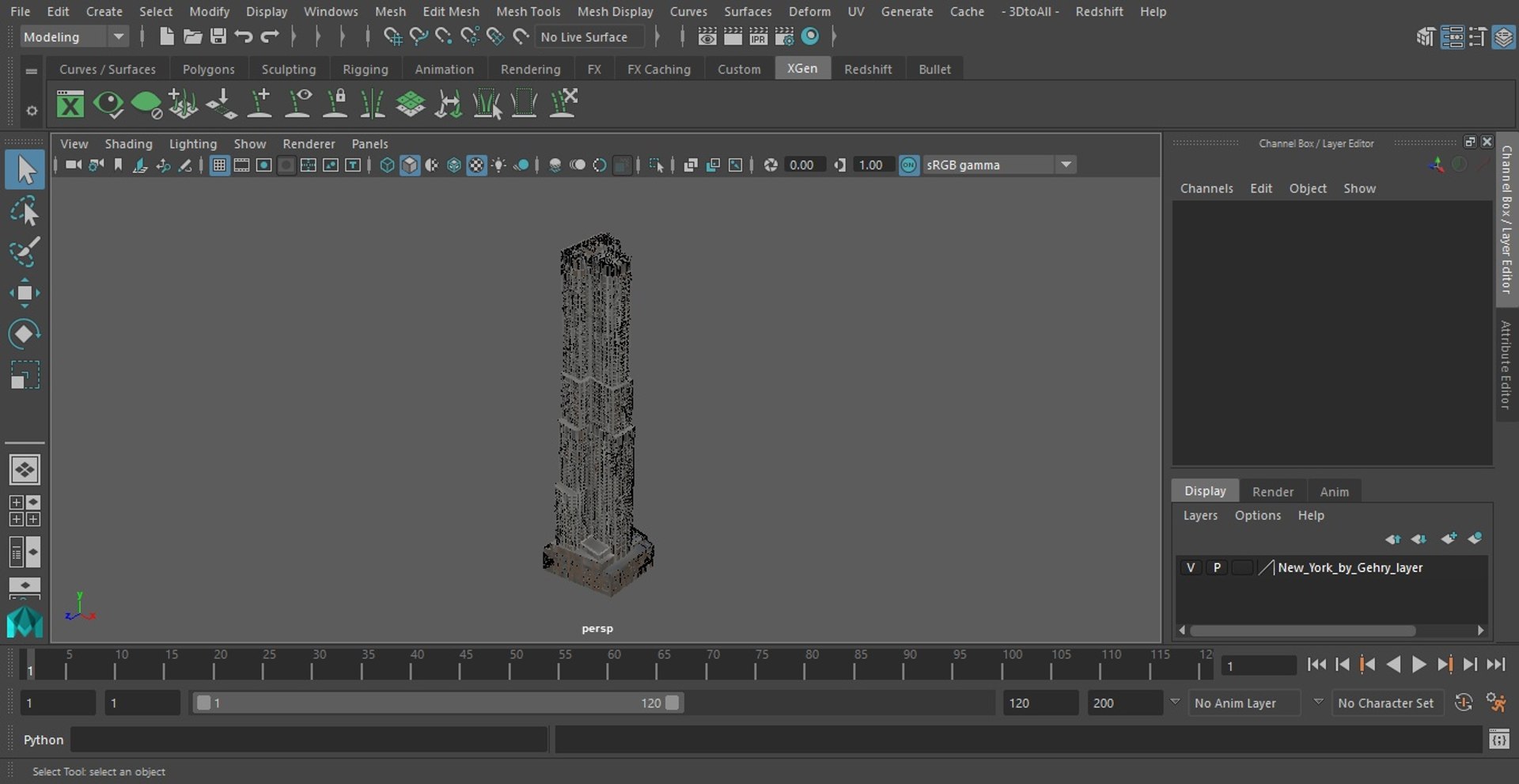This screenshot has width=1519, height=784.
Task: Go to start of playback range
Action: [x=1316, y=665]
